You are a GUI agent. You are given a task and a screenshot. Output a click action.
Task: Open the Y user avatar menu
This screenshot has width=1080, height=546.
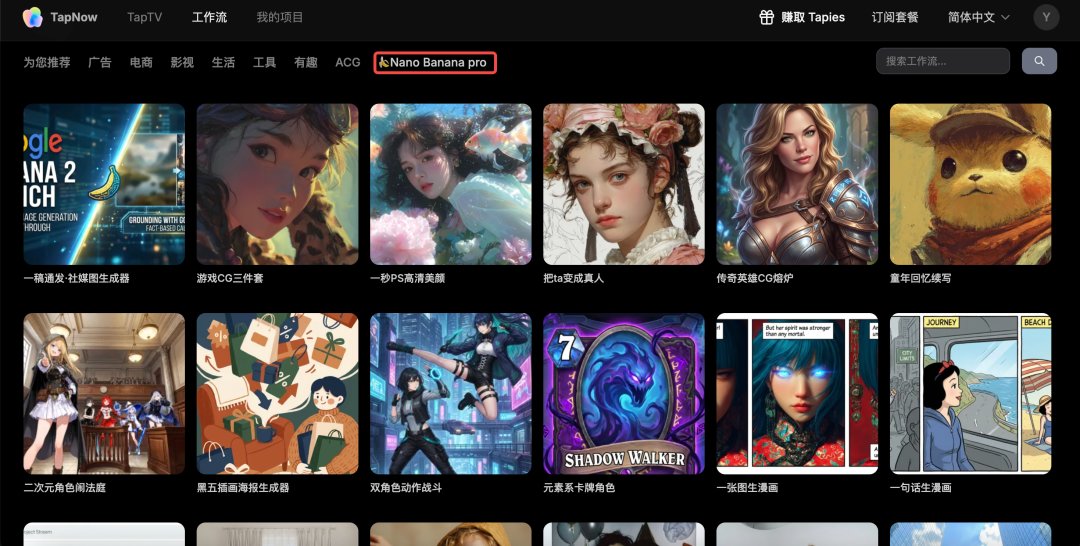click(1046, 17)
